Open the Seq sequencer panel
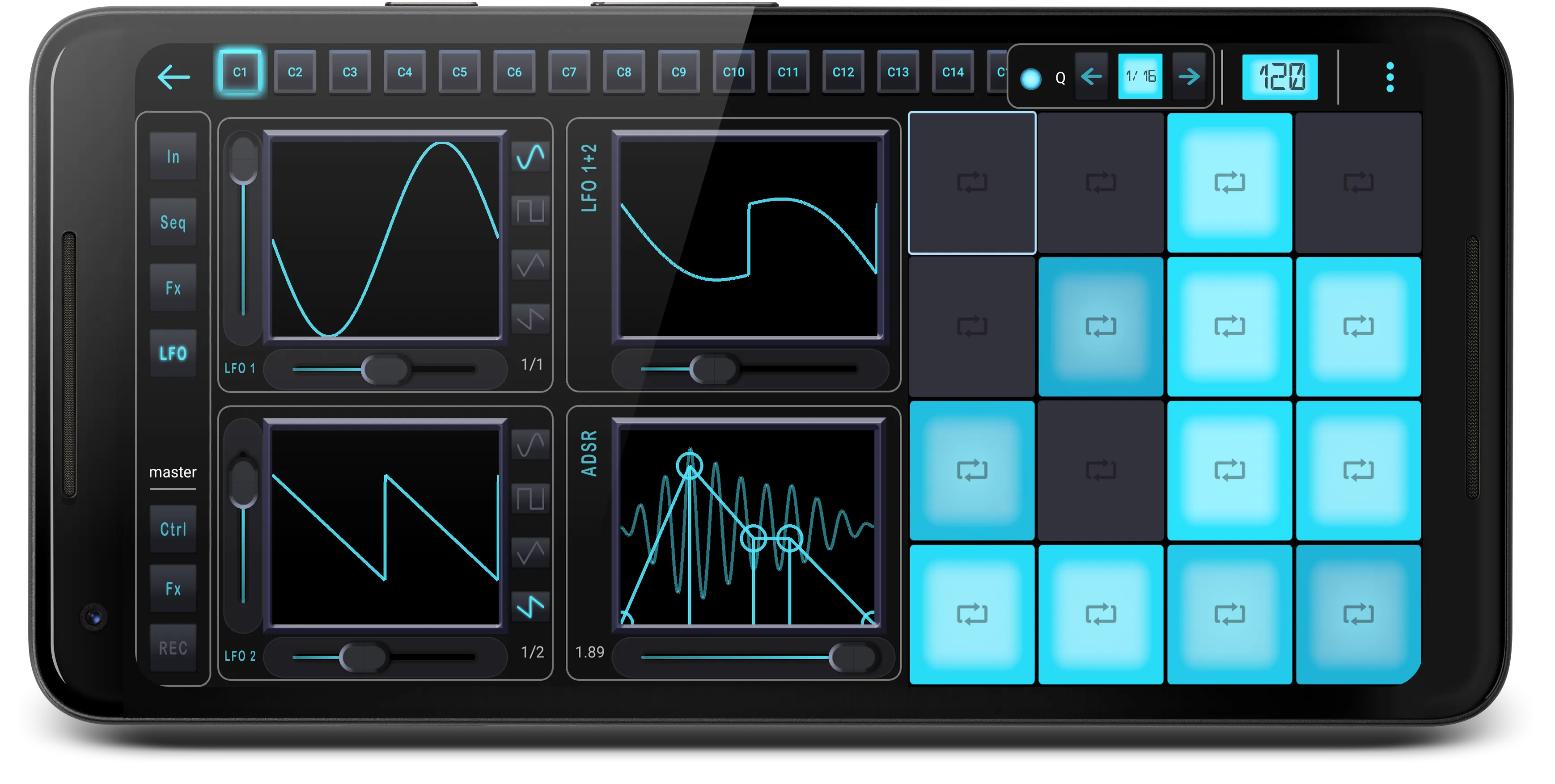The image size is (1555, 784). 173,222
